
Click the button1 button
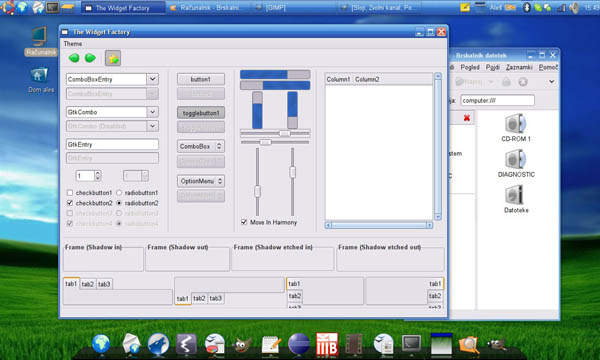(201, 79)
